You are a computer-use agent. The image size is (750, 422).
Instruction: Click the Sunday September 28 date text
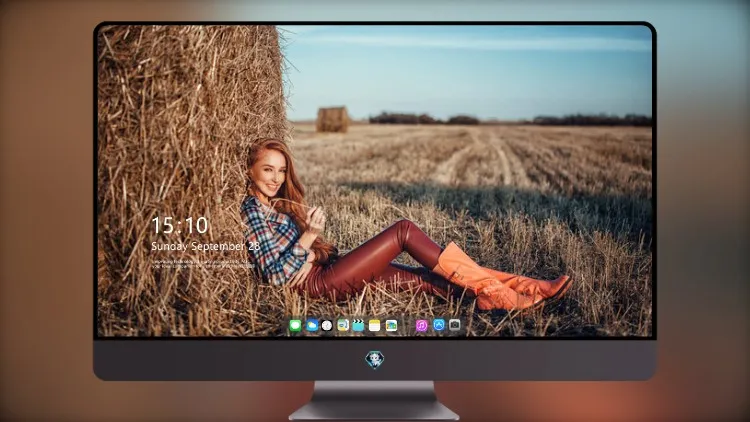(205, 246)
